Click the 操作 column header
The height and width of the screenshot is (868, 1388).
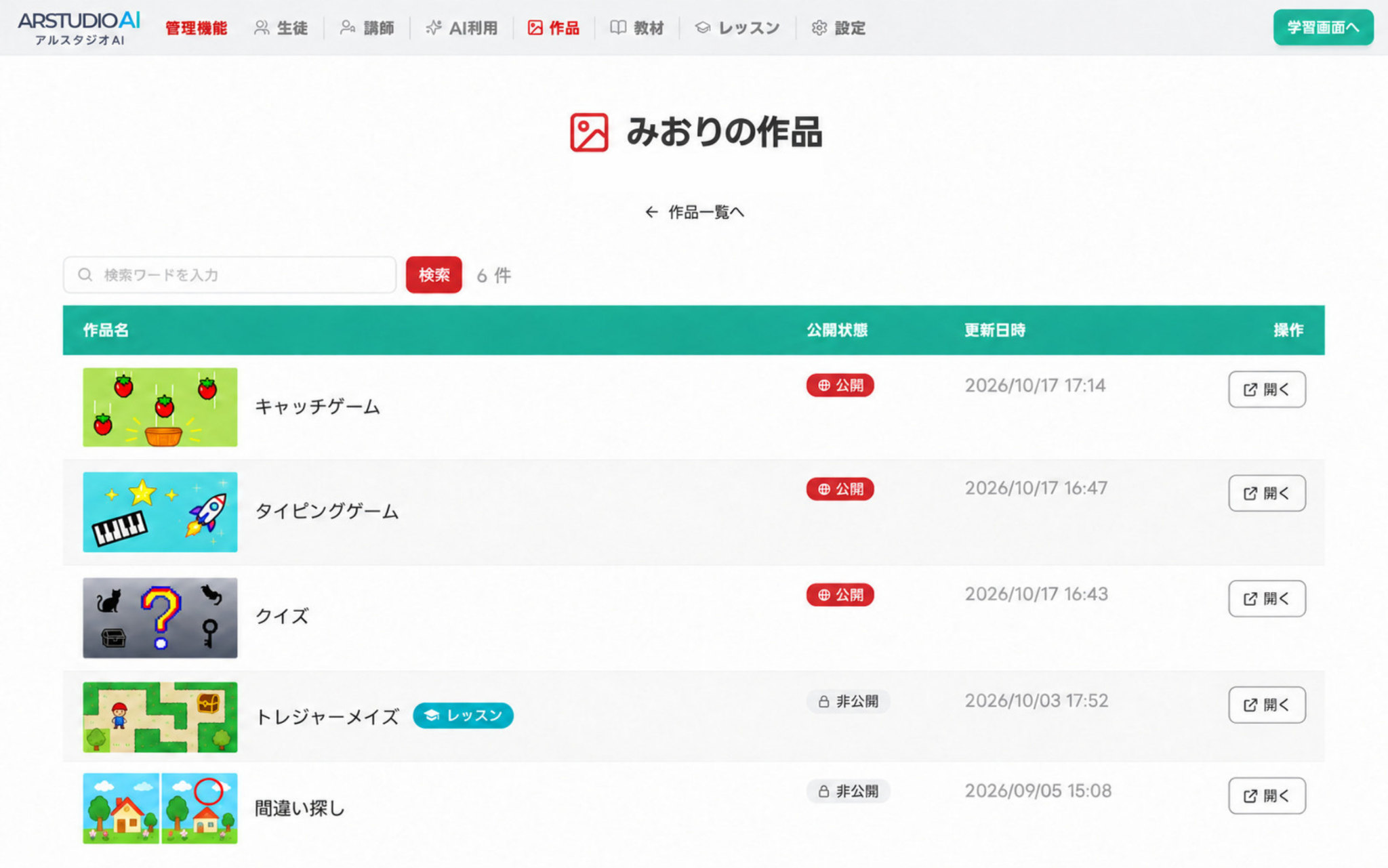pyautogui.click(x=1288, y=330)
